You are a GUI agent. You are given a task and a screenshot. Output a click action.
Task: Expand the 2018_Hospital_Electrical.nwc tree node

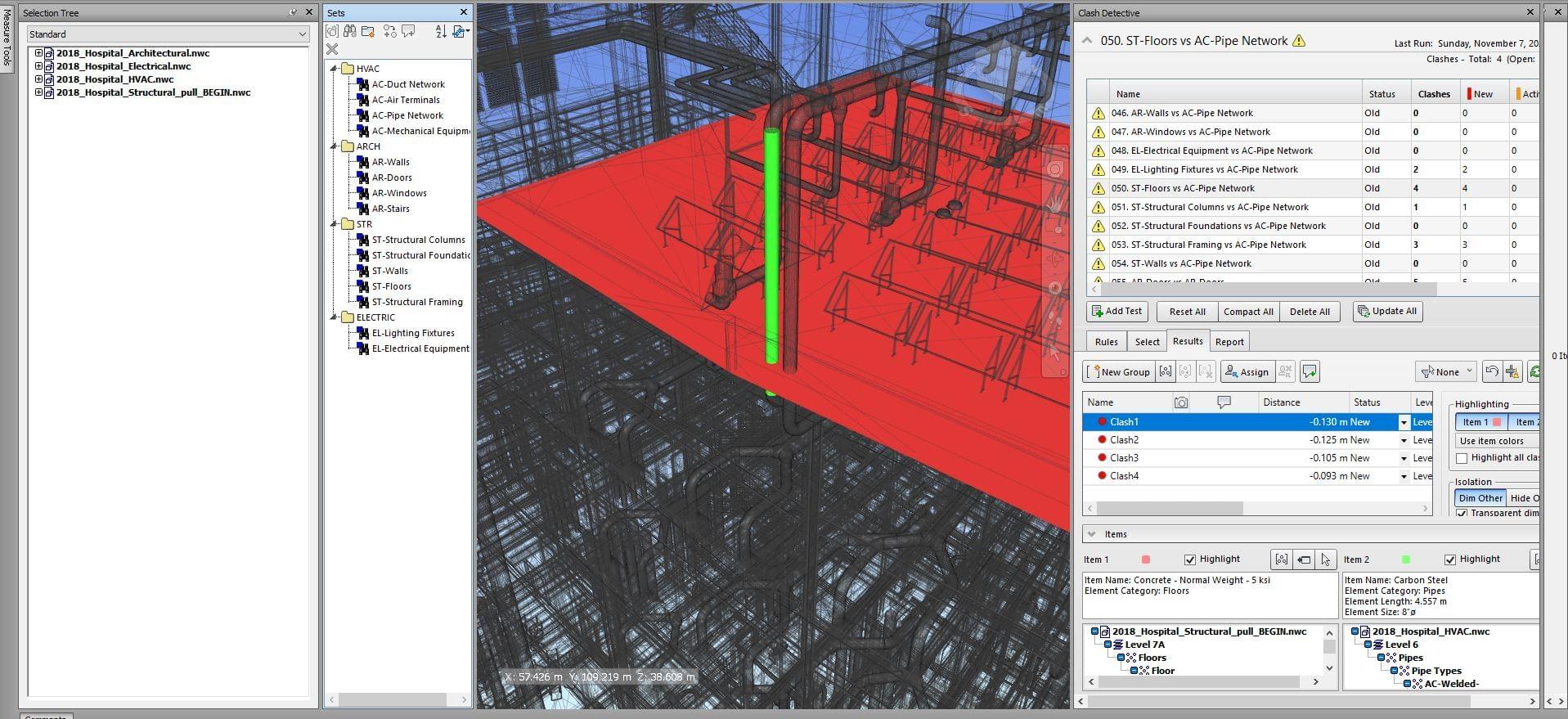click(38, 66)
